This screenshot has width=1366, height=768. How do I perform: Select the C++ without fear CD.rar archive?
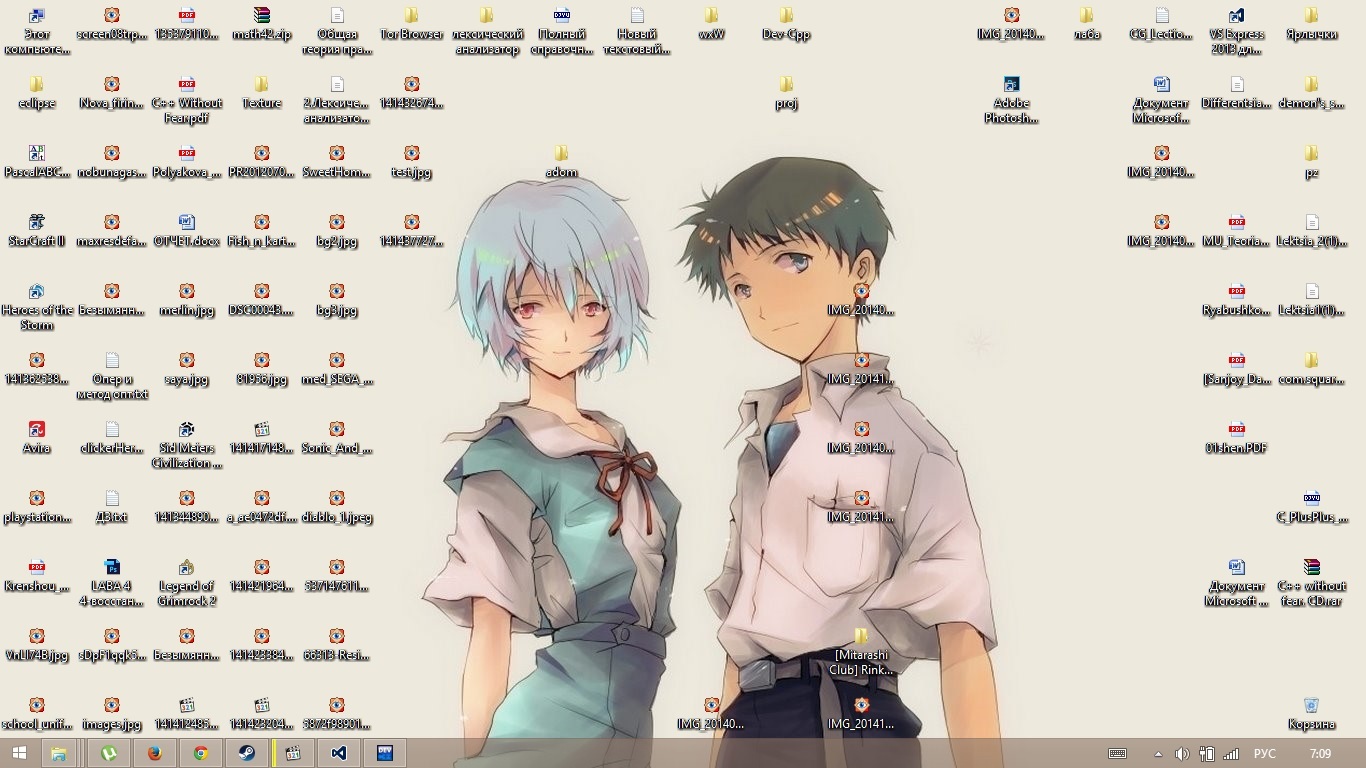[x=1311, y=583]
